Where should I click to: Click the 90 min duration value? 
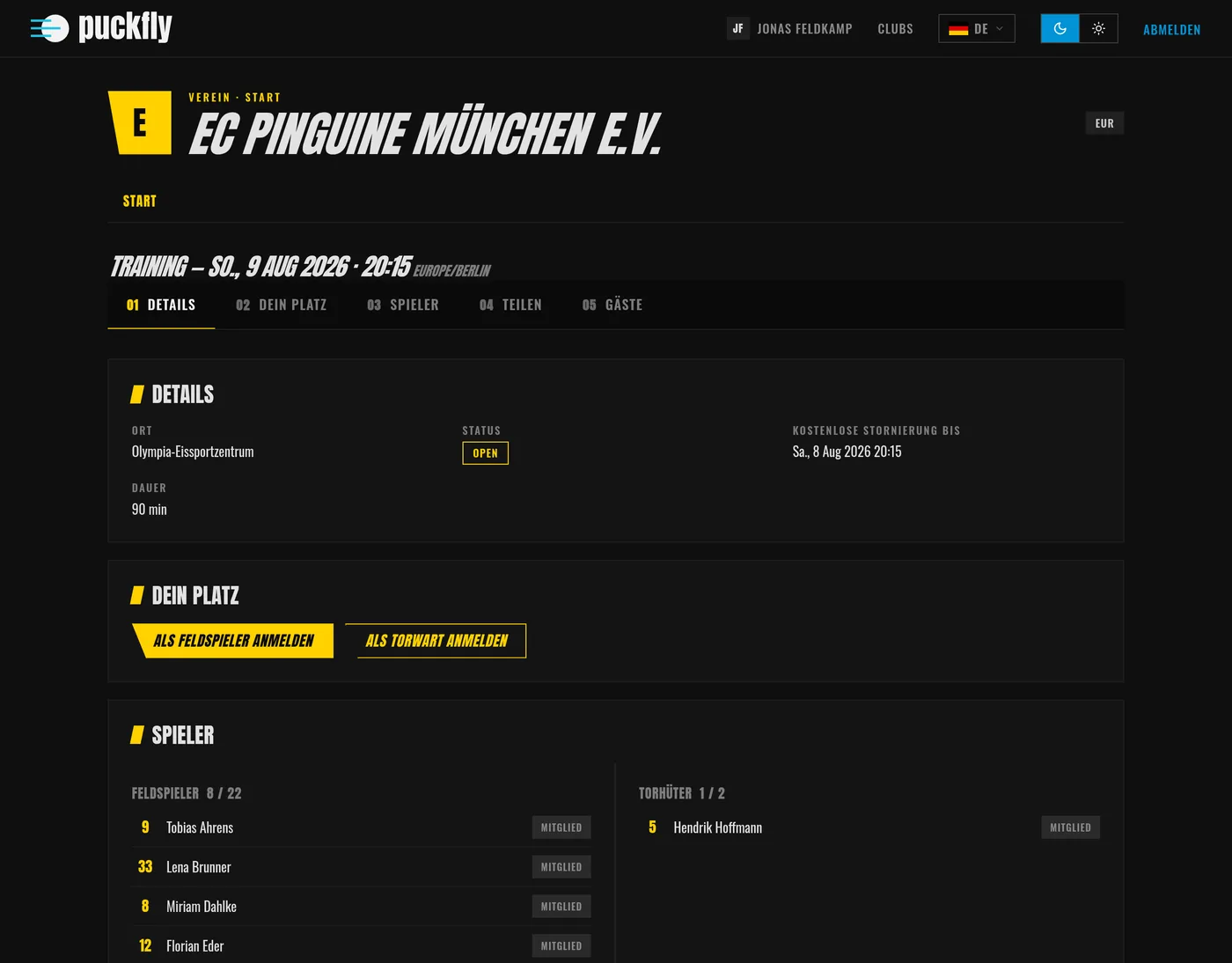pyautogui.click(x=150, y=509)
